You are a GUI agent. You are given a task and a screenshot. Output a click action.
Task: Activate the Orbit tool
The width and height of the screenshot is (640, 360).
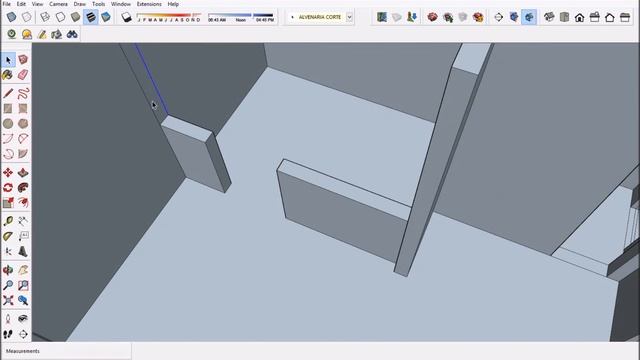pyautogui.click(x=8, y=270)
